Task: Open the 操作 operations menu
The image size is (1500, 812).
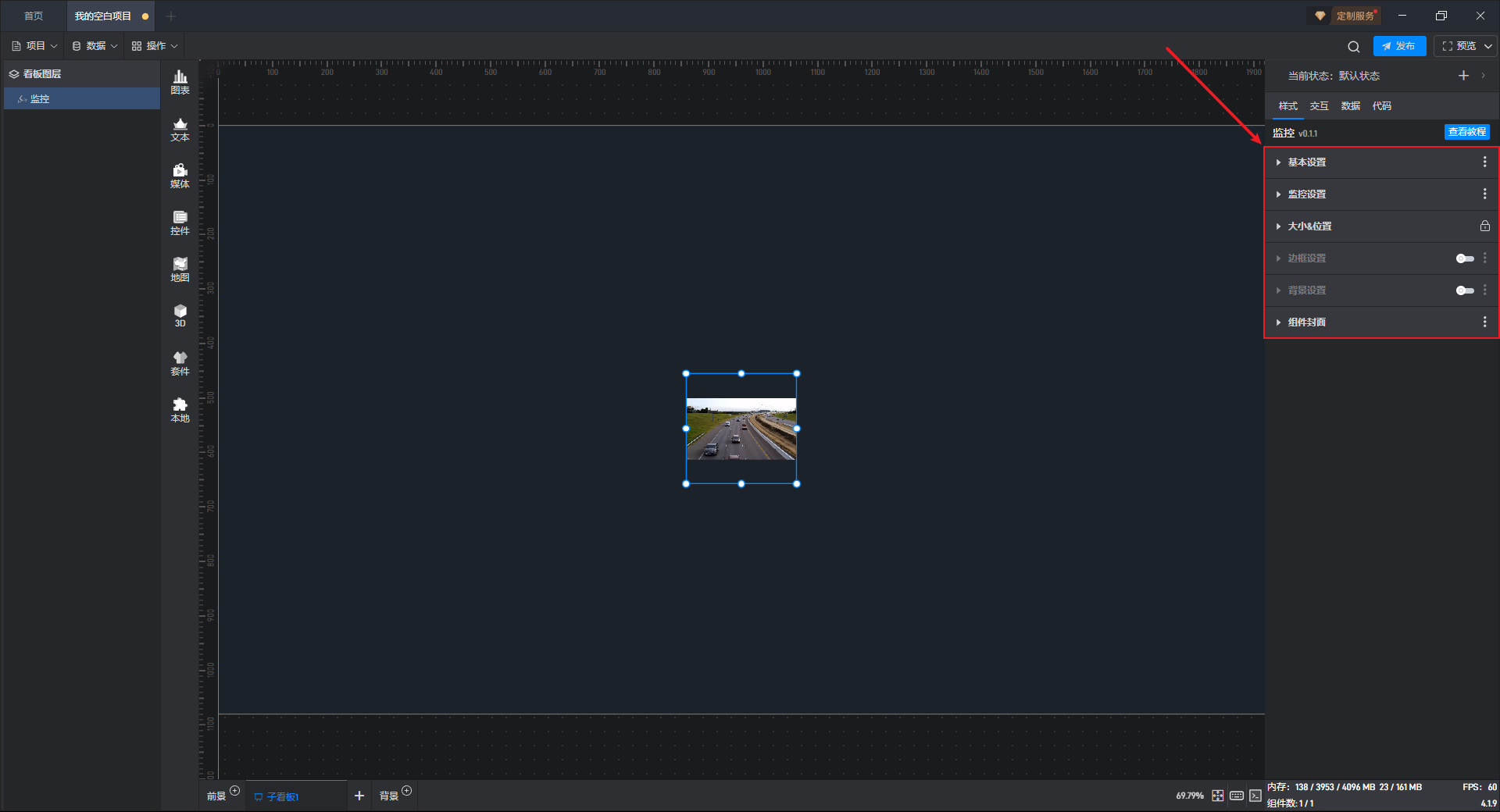Action: click(x=155, y=46)
